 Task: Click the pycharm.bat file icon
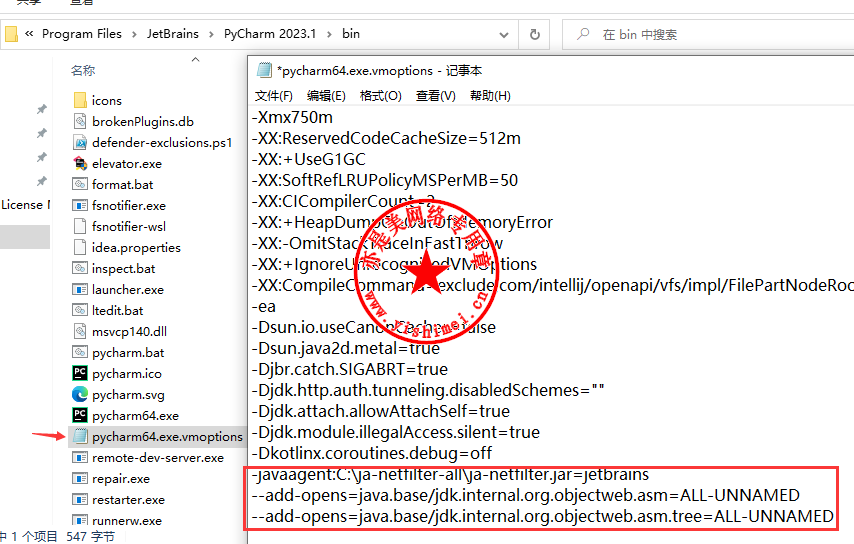[x=80, y=352]
